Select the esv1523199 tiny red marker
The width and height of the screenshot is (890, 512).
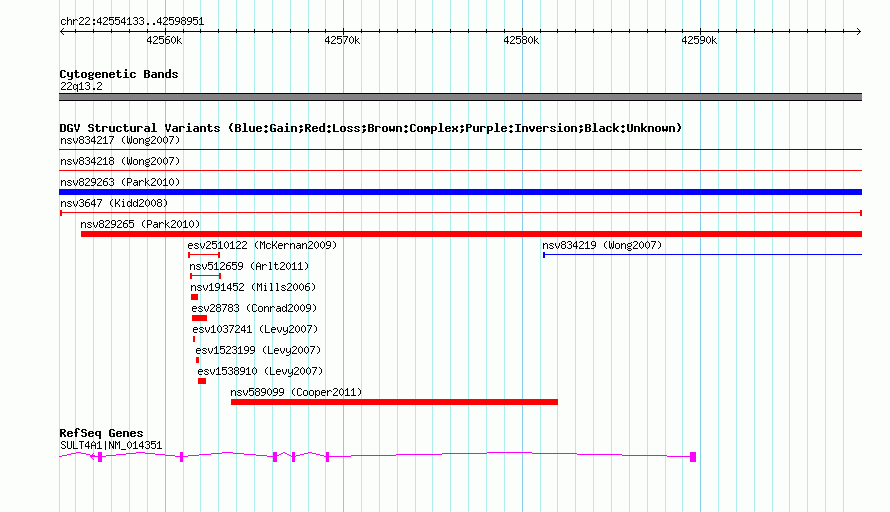[198, 360]
